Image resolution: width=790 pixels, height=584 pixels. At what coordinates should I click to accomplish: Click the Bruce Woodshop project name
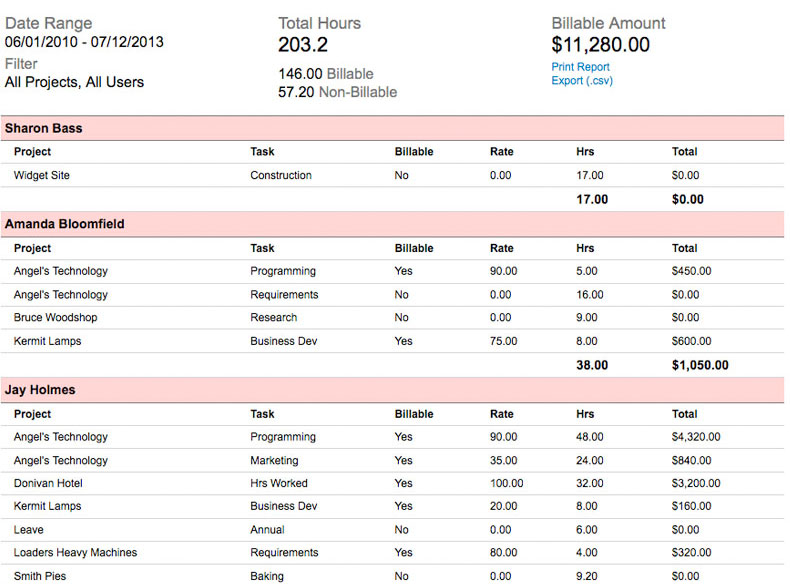54,318
